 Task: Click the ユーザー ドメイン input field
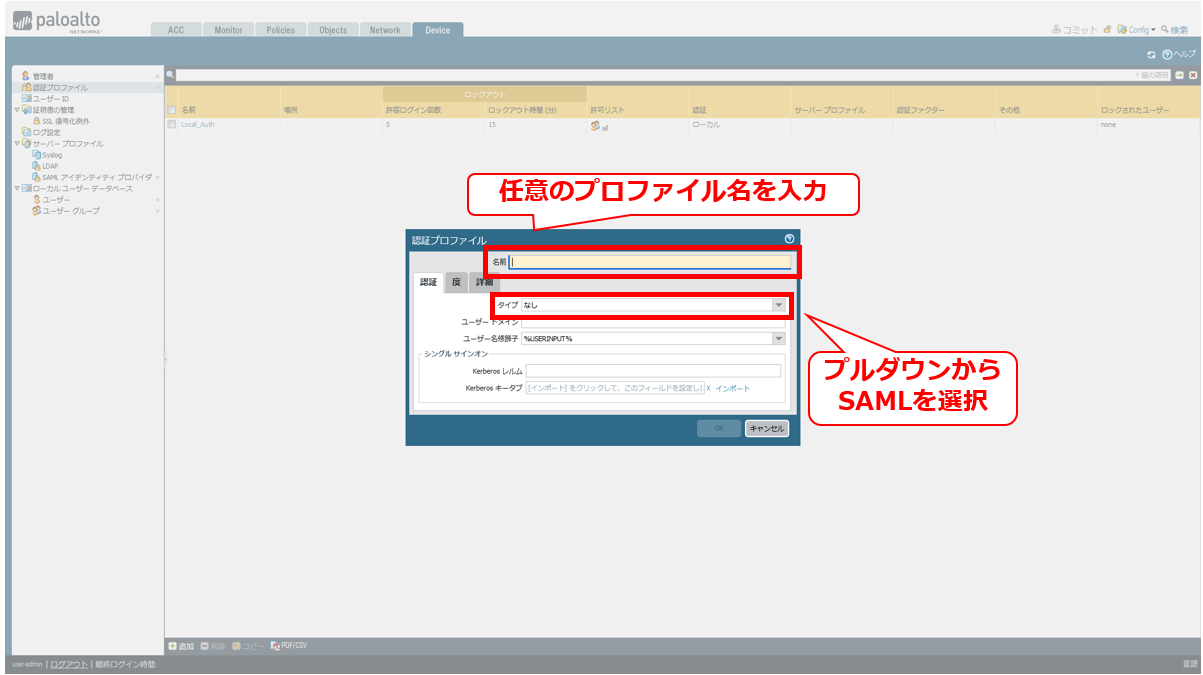coord(653,322)
